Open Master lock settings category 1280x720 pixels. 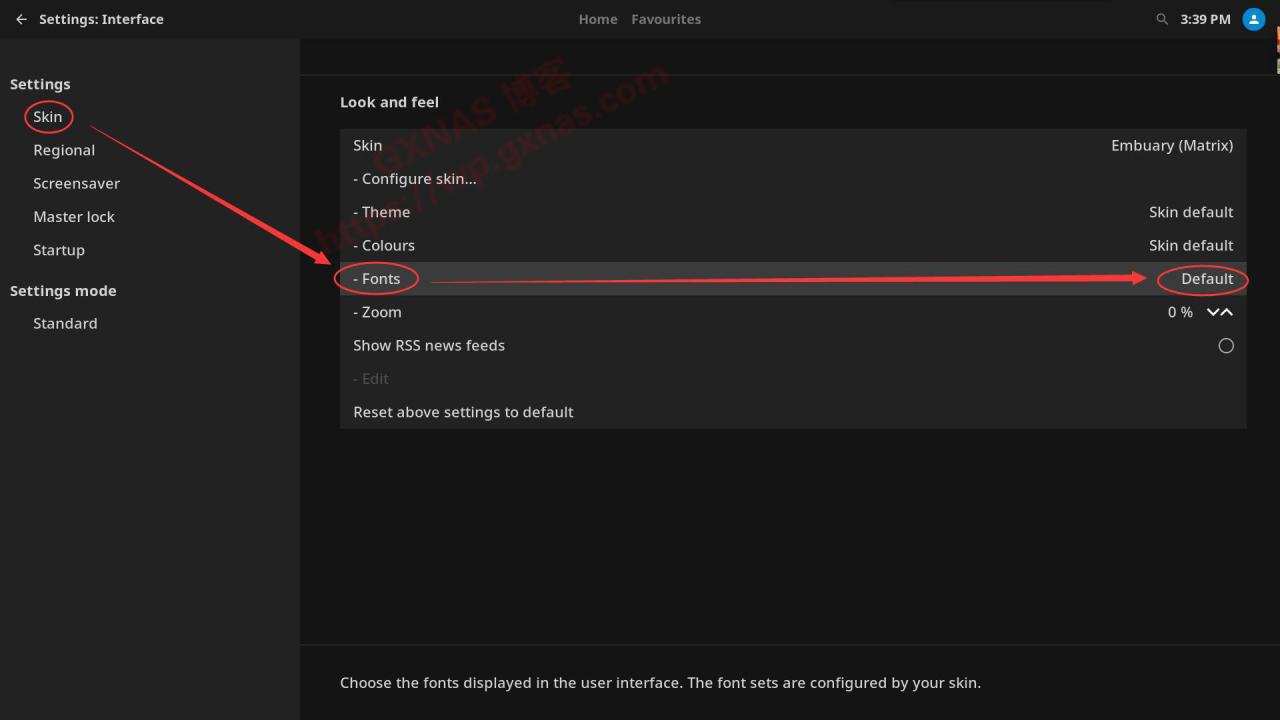click(x=74, y=217)
